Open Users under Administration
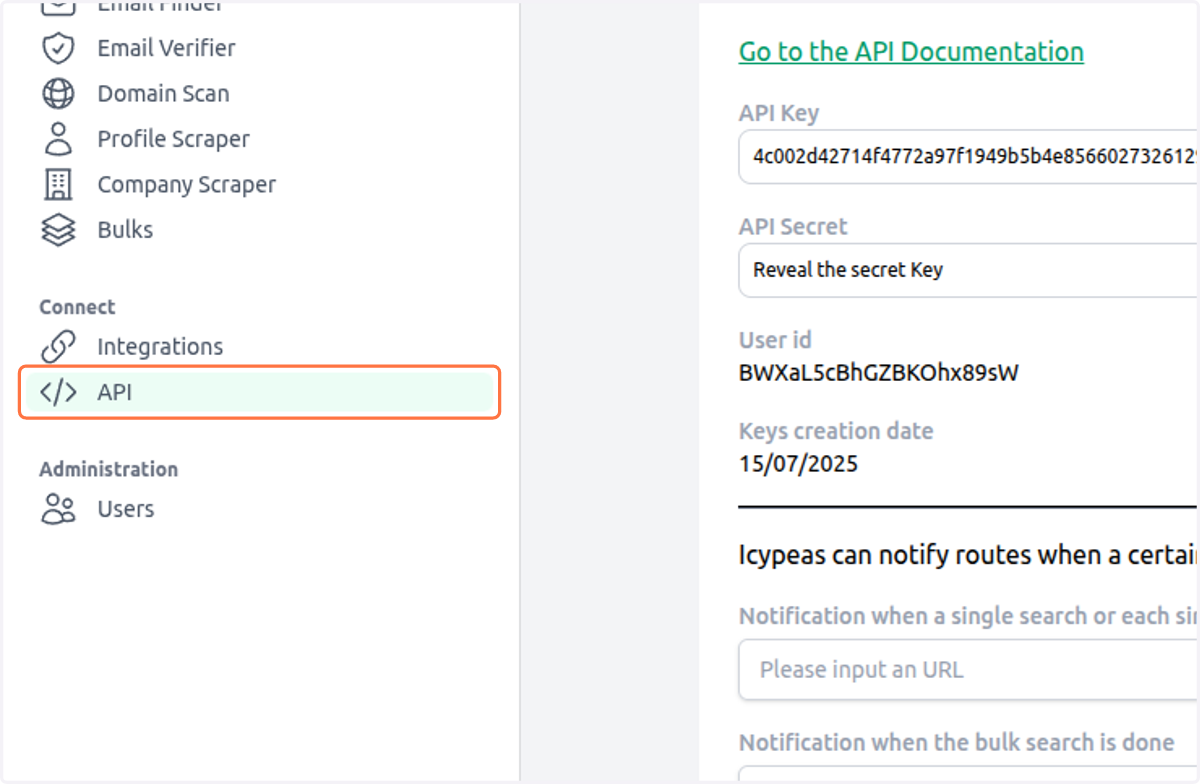Screen dimensions: 1200x784 [x=125, y=509]
